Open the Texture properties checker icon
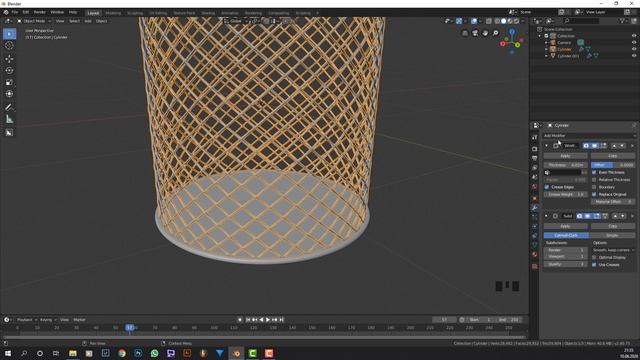This screenshot has width=640, height=360. 535,266
